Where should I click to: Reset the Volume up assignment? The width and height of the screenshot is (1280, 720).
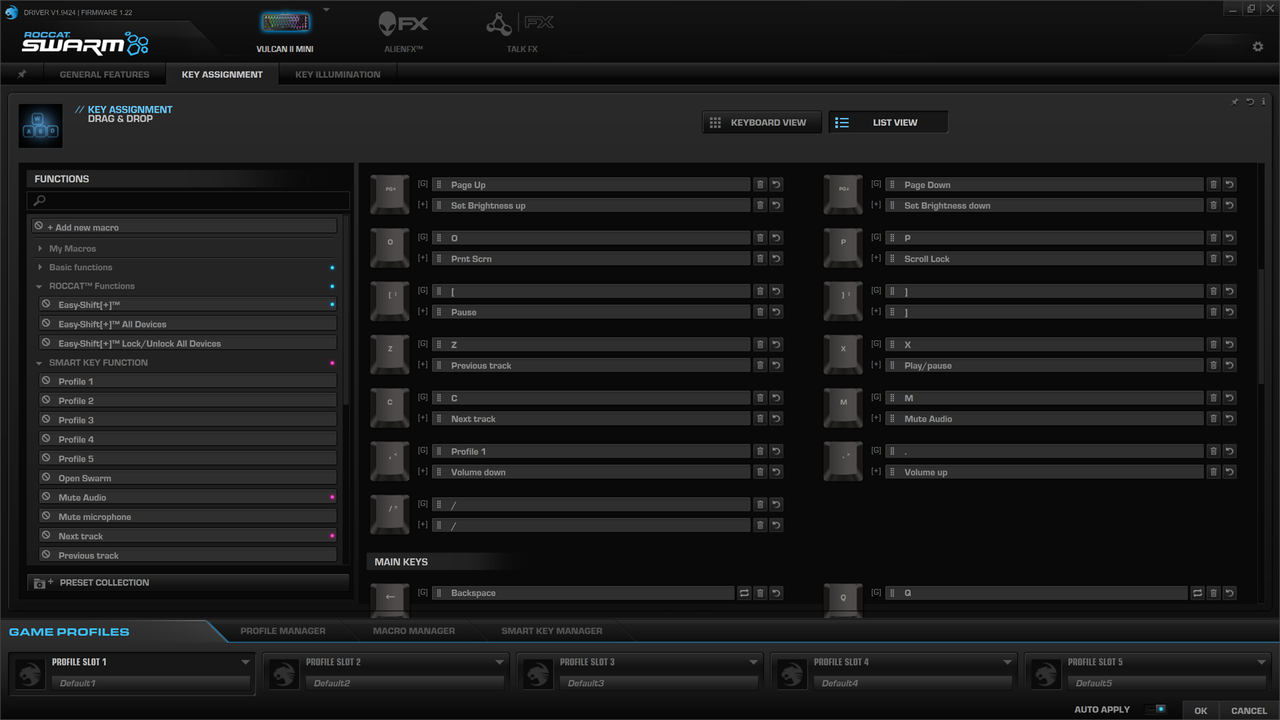[1229, 472]
